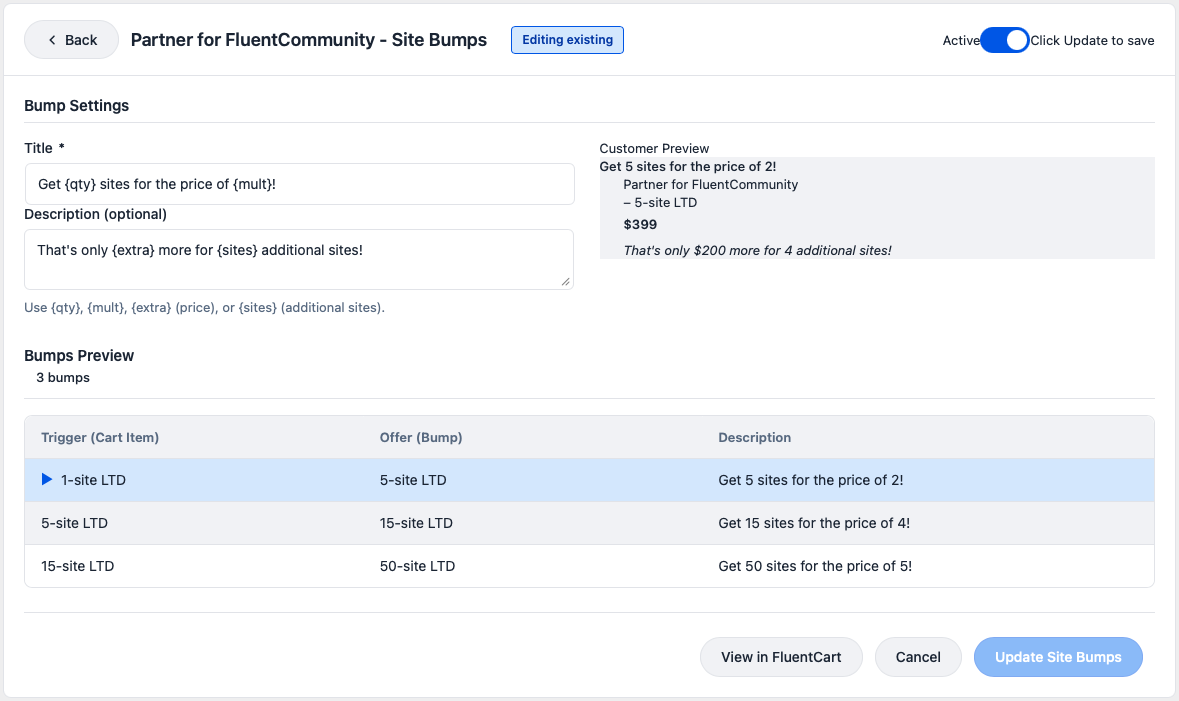Click the $399 price in preview

coord(640,224)
